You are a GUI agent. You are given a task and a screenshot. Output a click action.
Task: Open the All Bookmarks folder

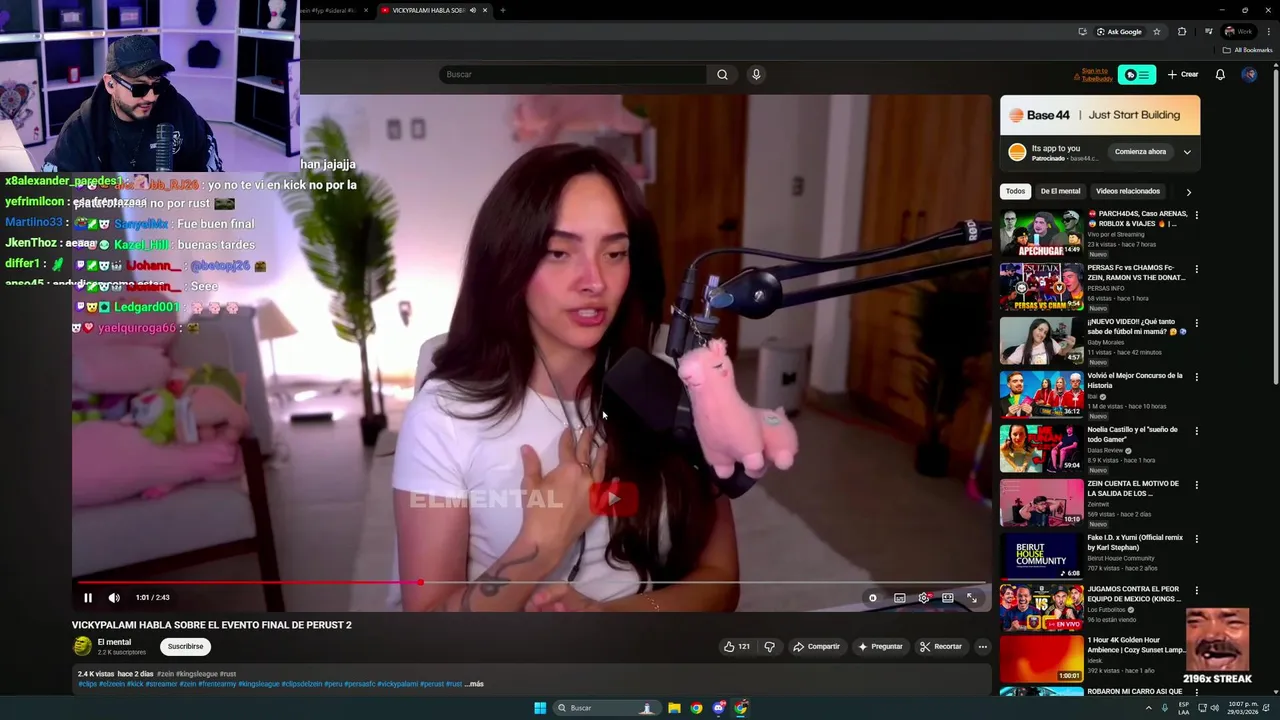pos(1247,50)
